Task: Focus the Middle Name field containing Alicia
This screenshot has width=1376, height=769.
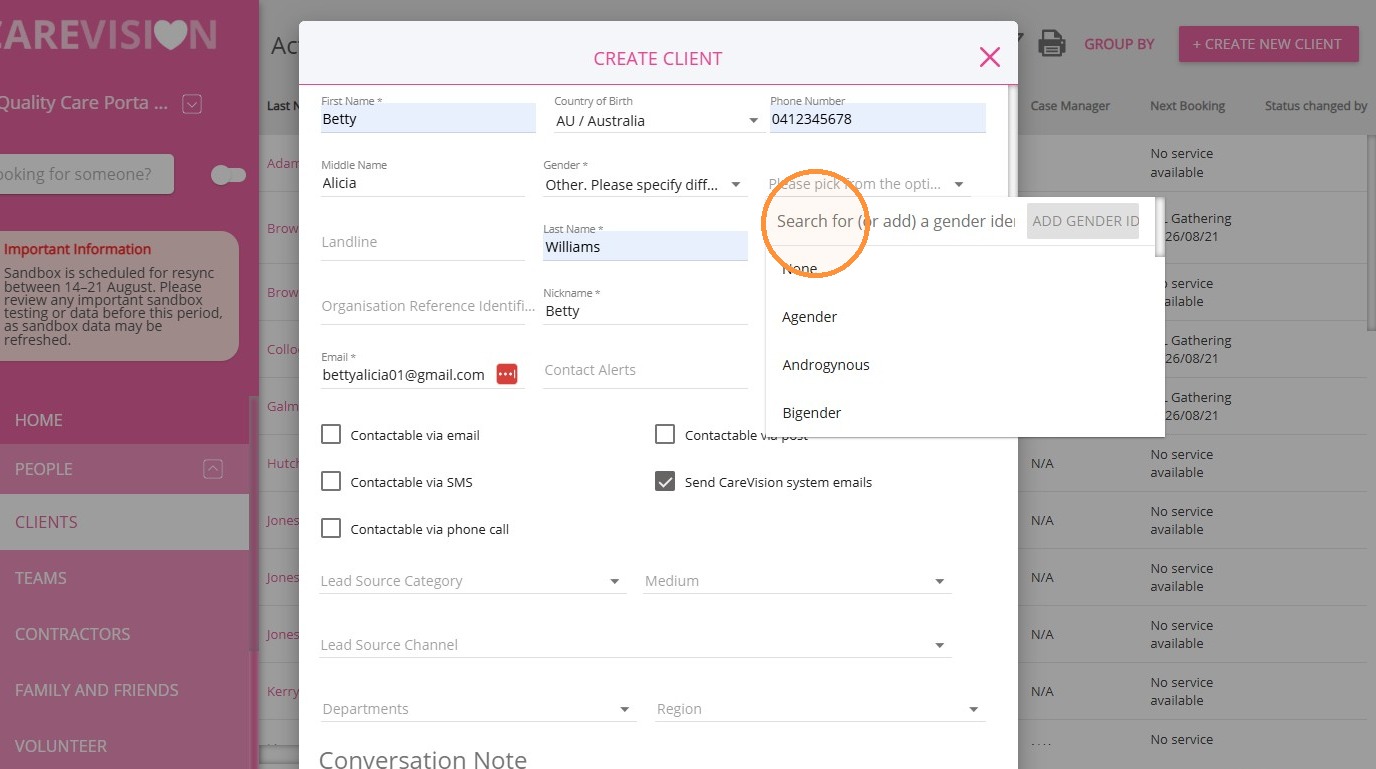Action: click(x=423, y=183)
